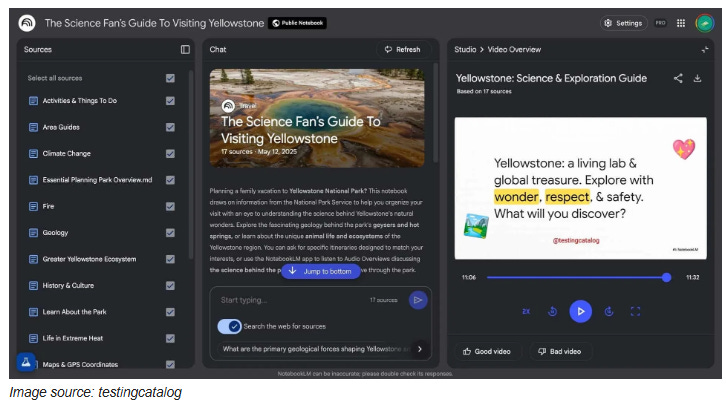Viewport: 726px width, 409px height.
Task: Jump to bottom of chat
Action: pyautogui.click(x=321, y=271)
